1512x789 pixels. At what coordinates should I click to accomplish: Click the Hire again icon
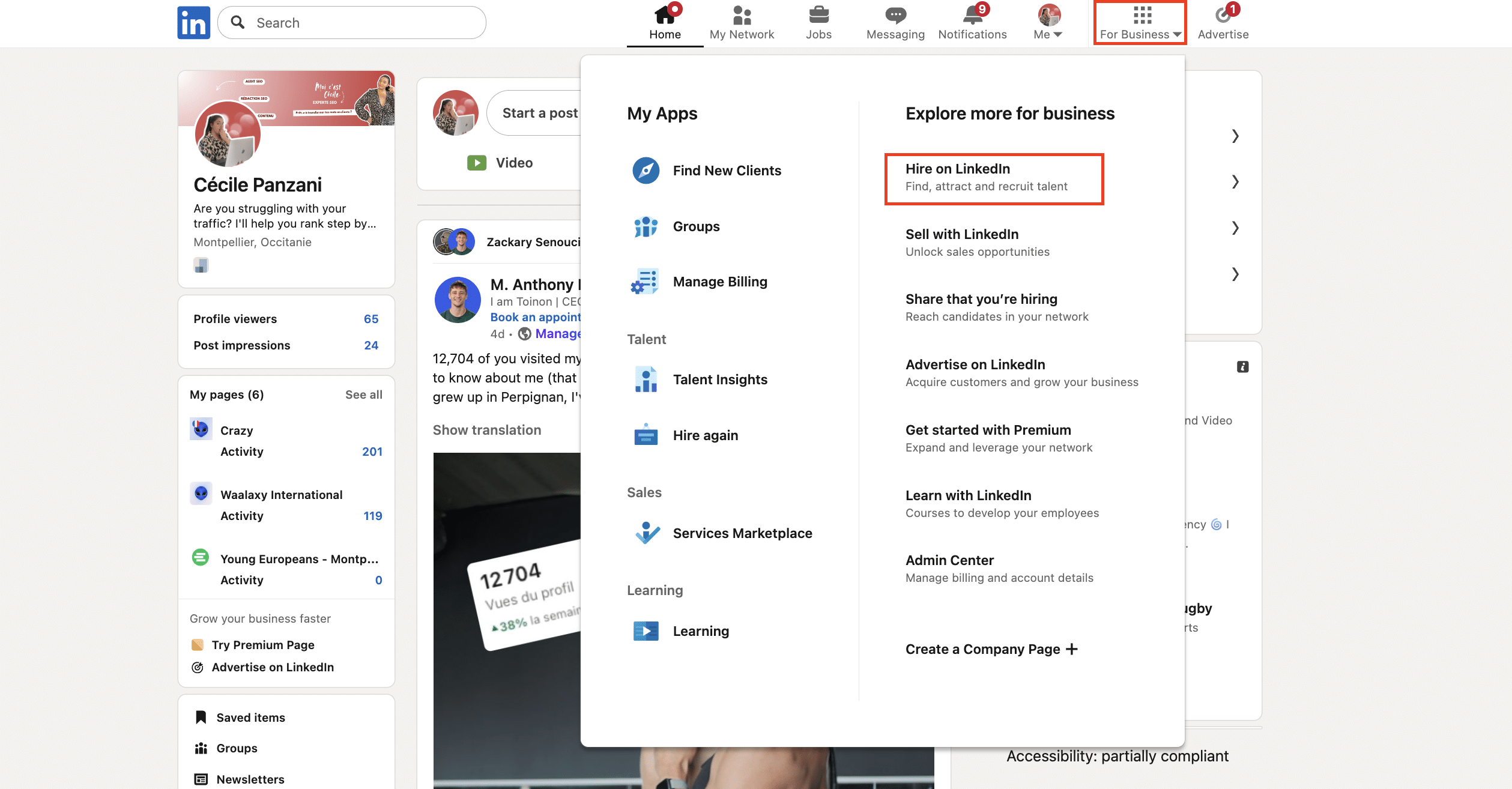click(x=646, y=435)
